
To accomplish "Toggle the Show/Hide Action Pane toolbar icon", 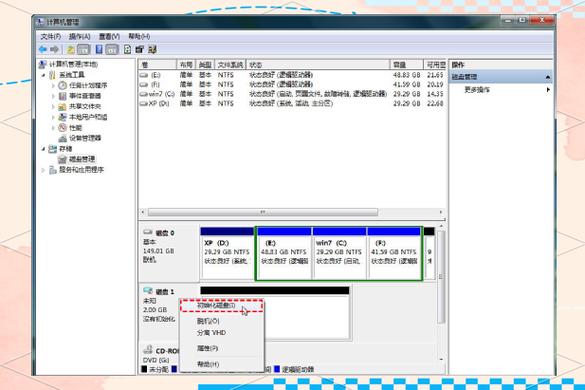I will click(112, 49).
